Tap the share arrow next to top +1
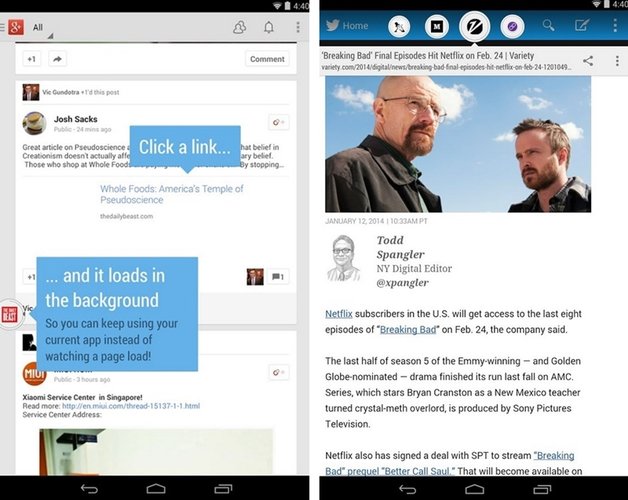The height and width of the screenshot is (500, 628). (58, 59)
